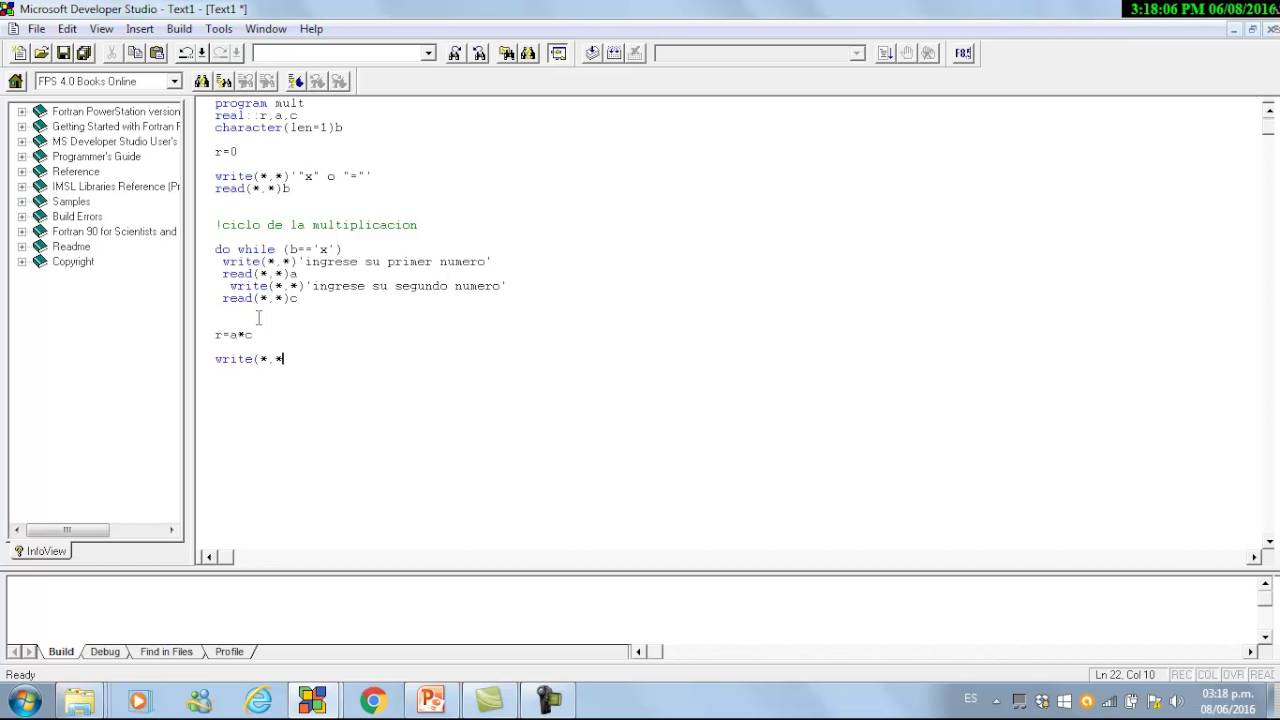Open Undo history dropdown arrow

coord(201,53)
